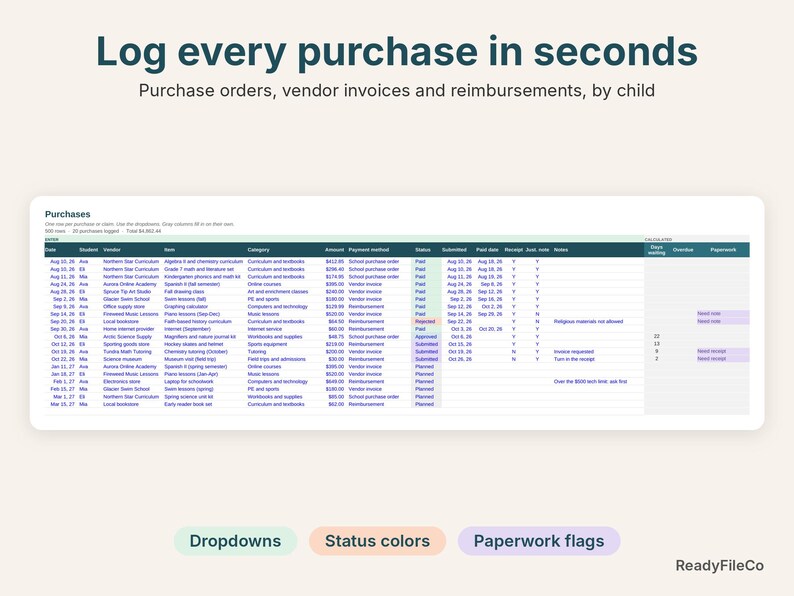The width and height of the screenshot is (794, 596).
Task: Click the Rejected status cell
Action: coord(425,322)
